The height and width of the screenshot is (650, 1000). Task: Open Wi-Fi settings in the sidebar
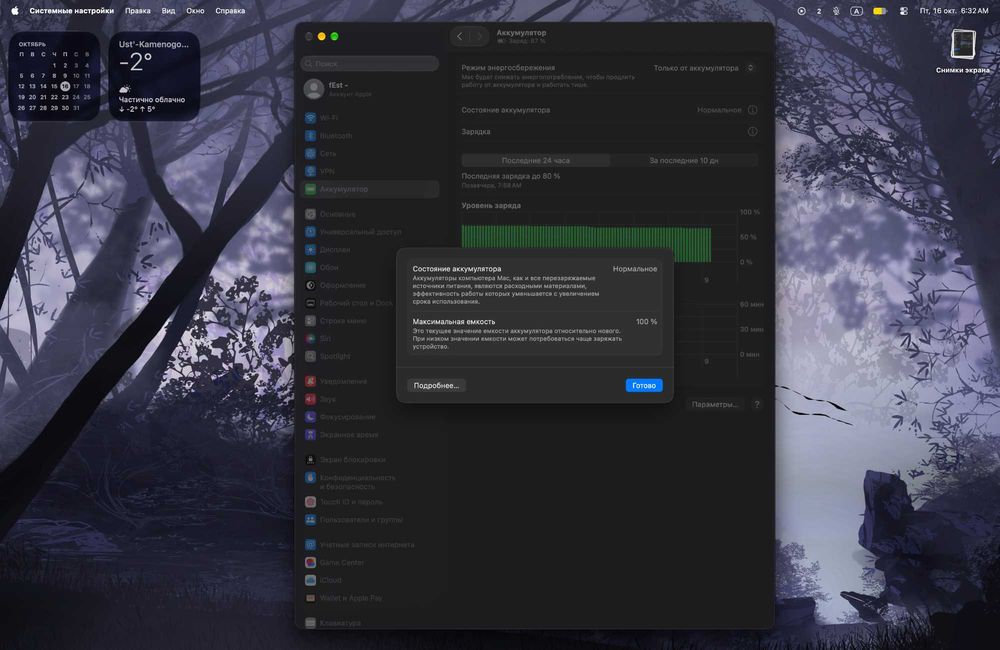tap(370, 118)
